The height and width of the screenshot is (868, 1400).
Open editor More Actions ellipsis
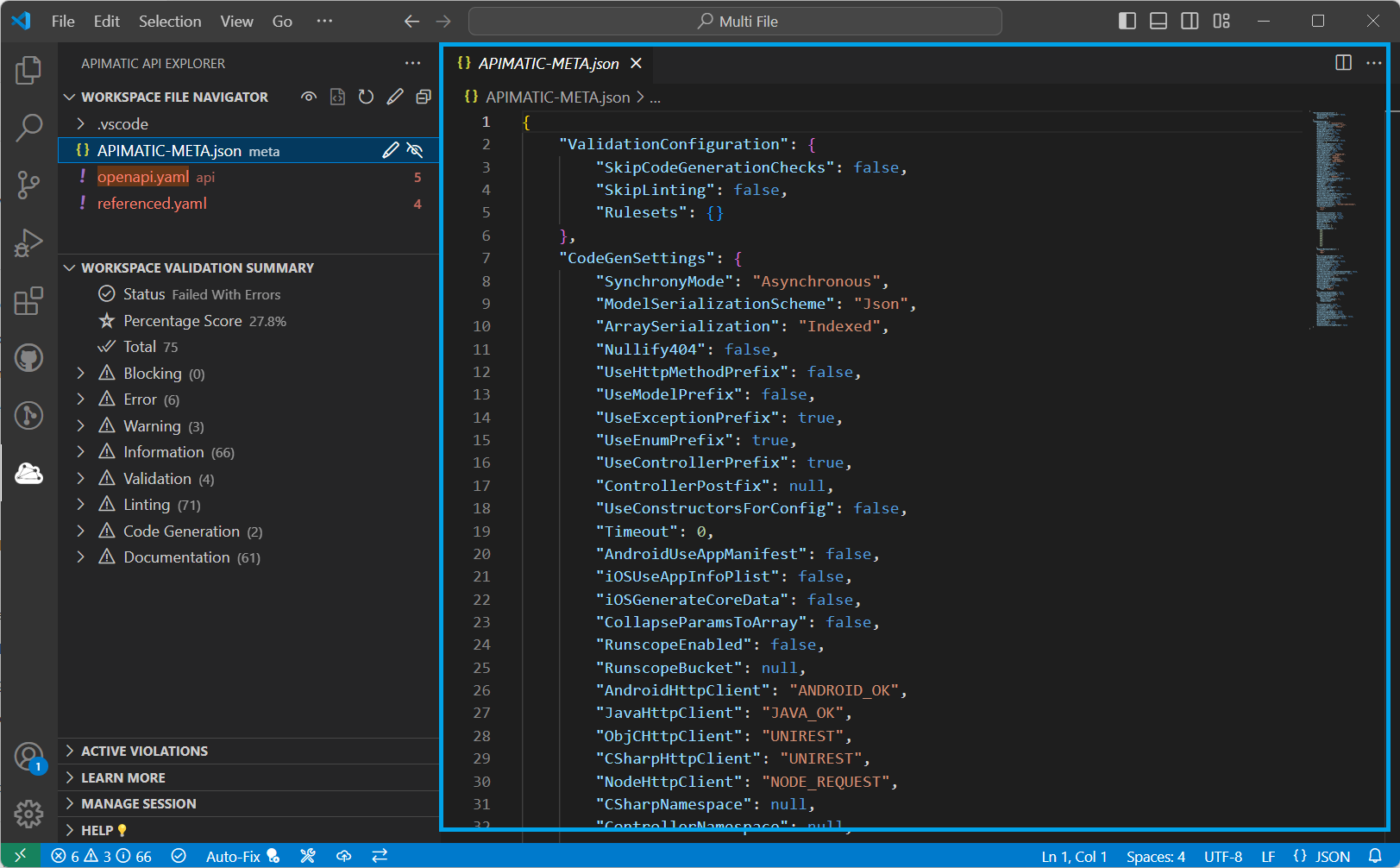click(1373, 62)
